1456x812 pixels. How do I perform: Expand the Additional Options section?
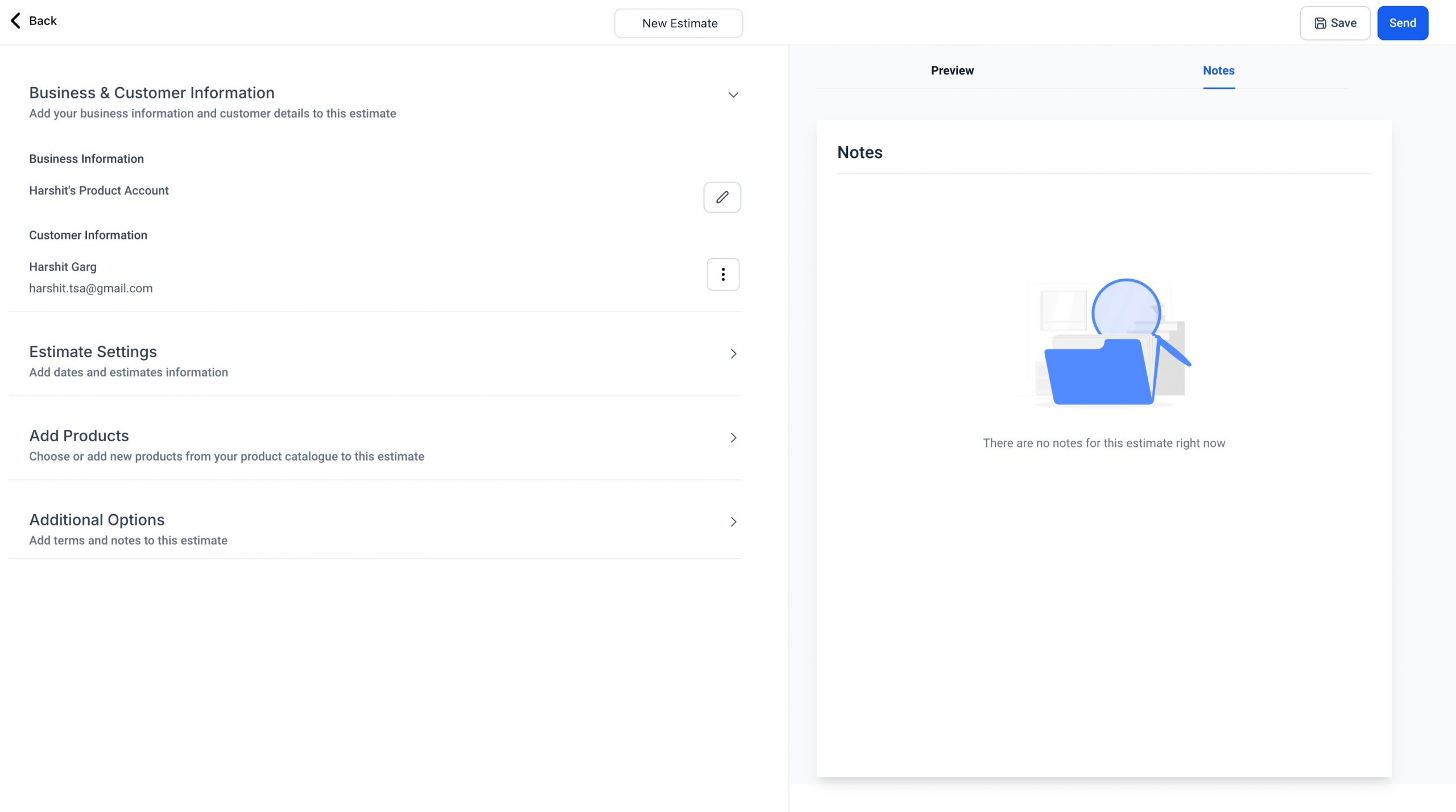(x=97, y=519)
